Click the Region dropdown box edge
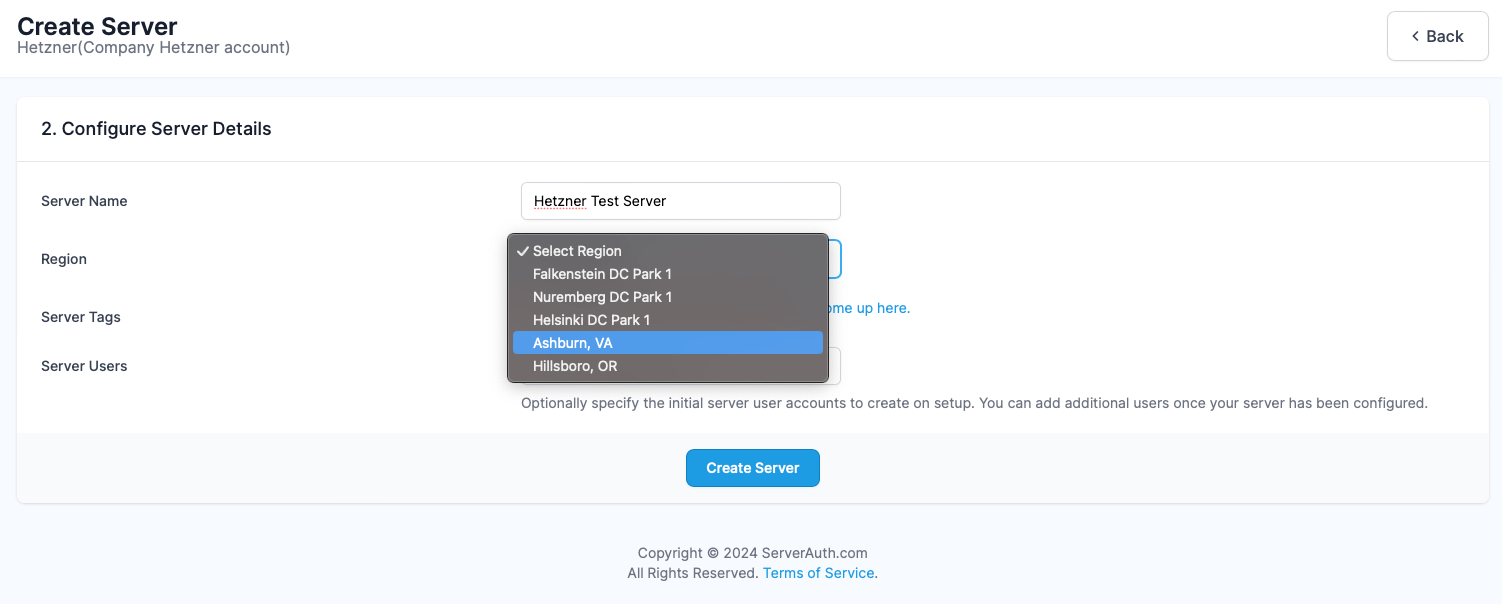This screenshot has width=1502, height=604. tap(835, 259)
